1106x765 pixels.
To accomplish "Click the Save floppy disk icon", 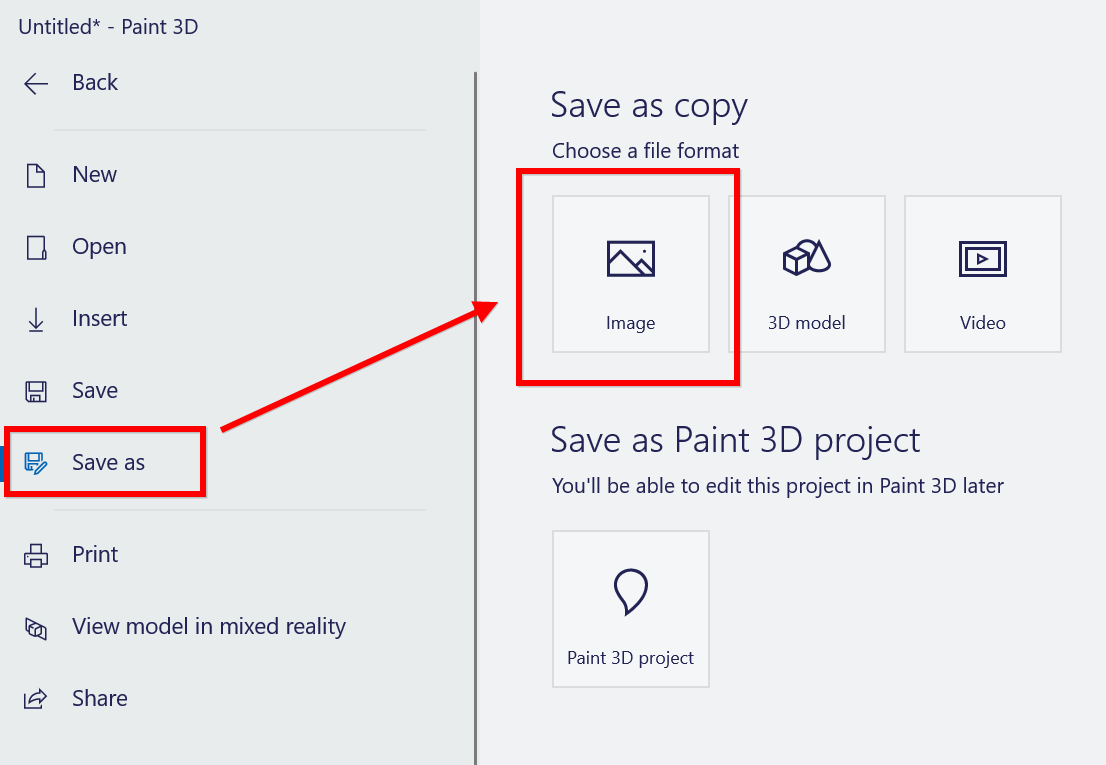I will click(36, 391).
